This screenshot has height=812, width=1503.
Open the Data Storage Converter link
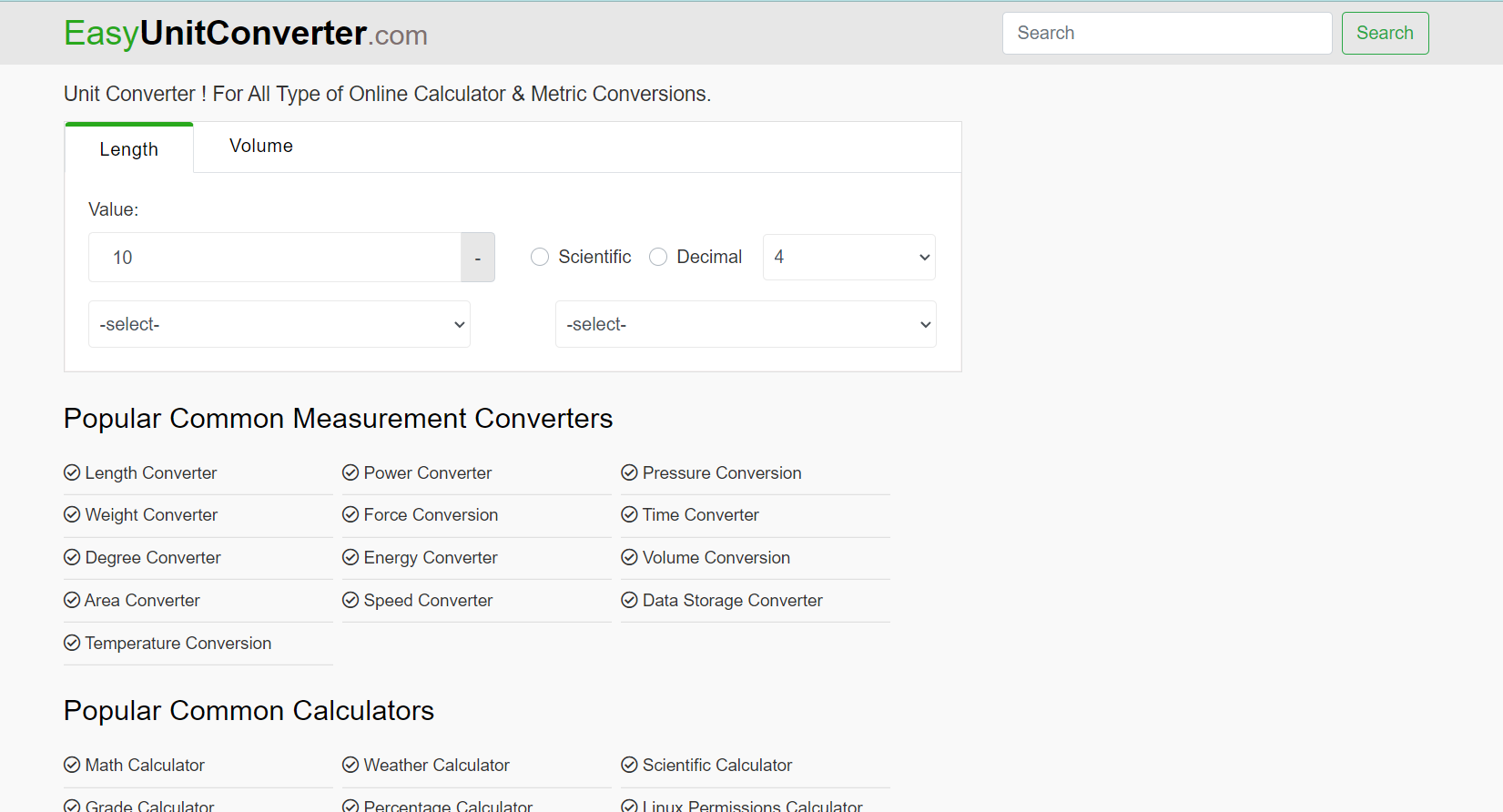click(x=733, y=600)
